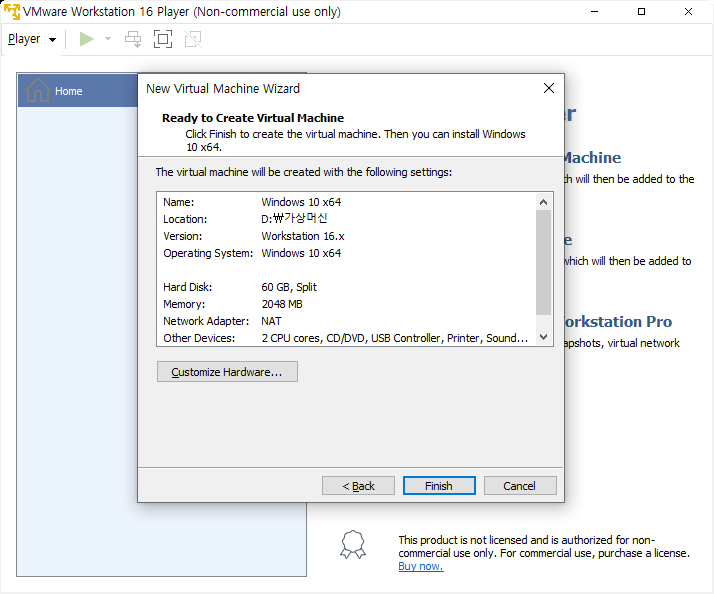Click the license ribbon badge icon
Image resolution: width=714 pixels, height=594 pixels.
click(x=353, y=544)
